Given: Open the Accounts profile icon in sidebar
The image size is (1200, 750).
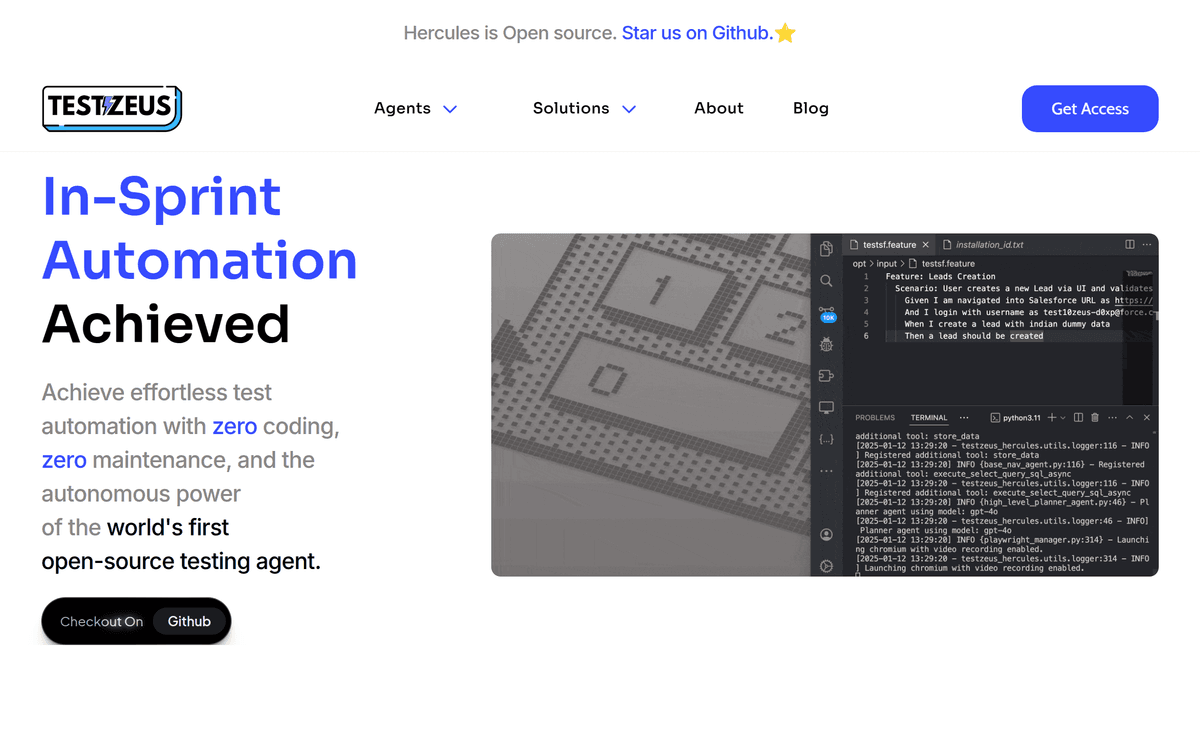Looking at the screenshot, I should (x=826, y=535).
